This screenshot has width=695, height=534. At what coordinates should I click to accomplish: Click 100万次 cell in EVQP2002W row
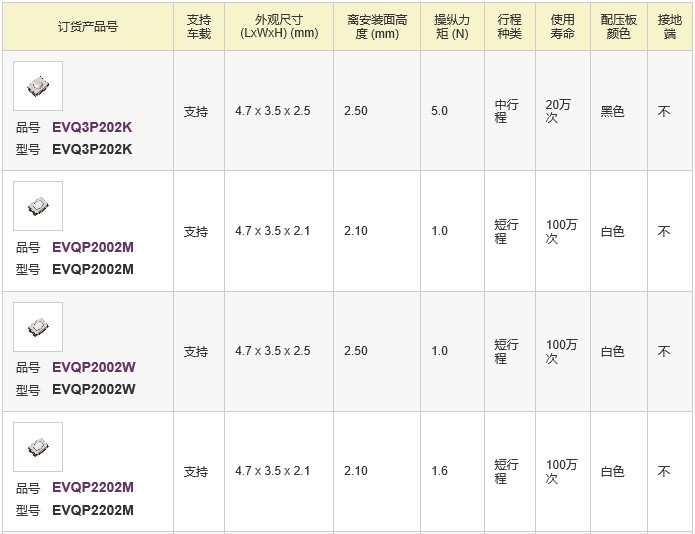coord(561,351)
